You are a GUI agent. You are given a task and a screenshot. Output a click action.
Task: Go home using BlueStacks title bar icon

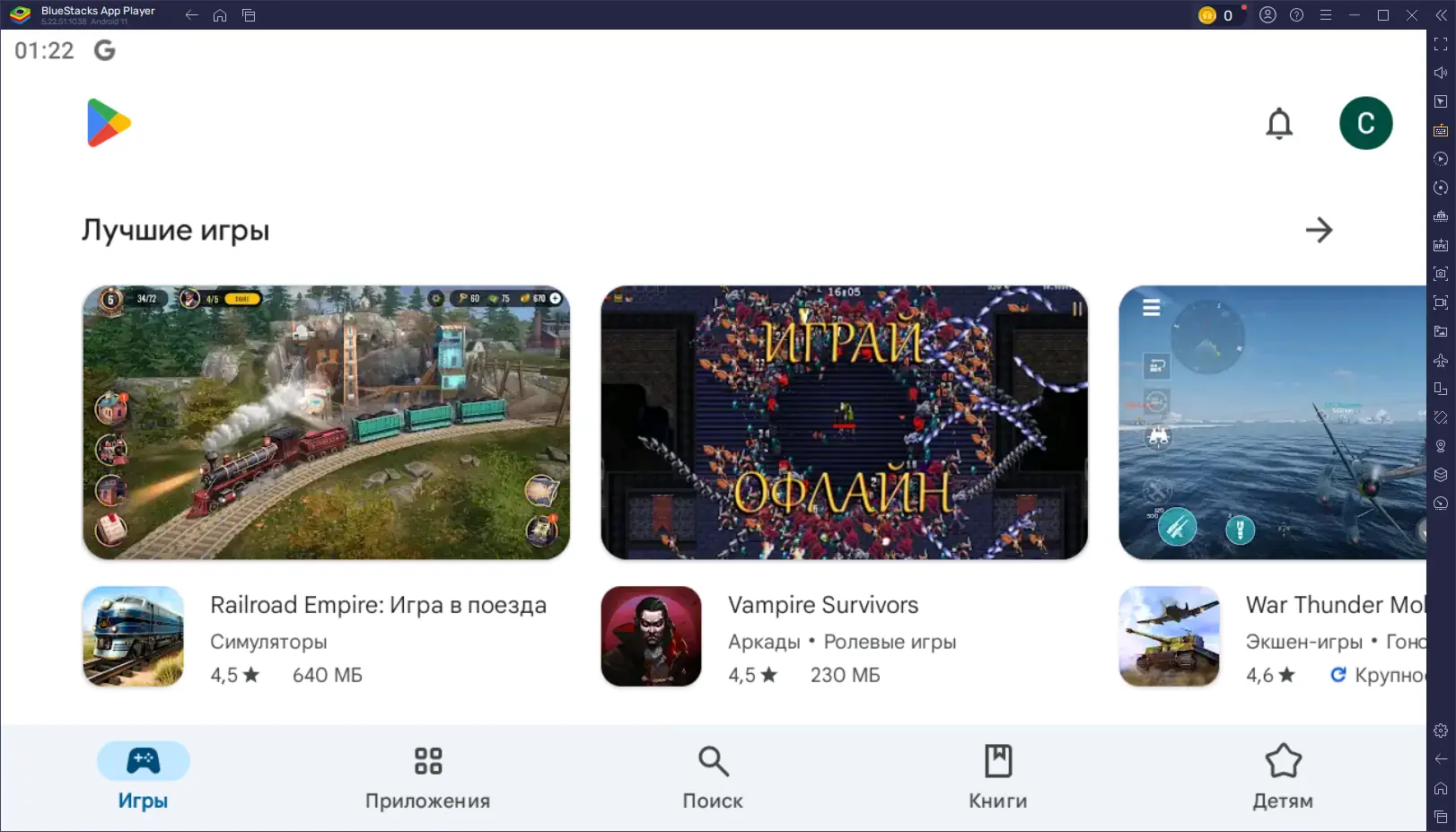tap(220, 15)
